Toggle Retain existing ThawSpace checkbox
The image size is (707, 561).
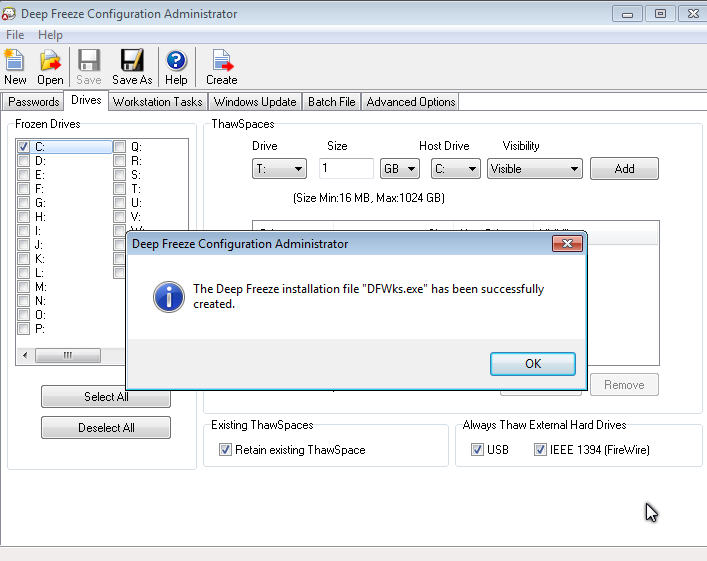point(225,450)
